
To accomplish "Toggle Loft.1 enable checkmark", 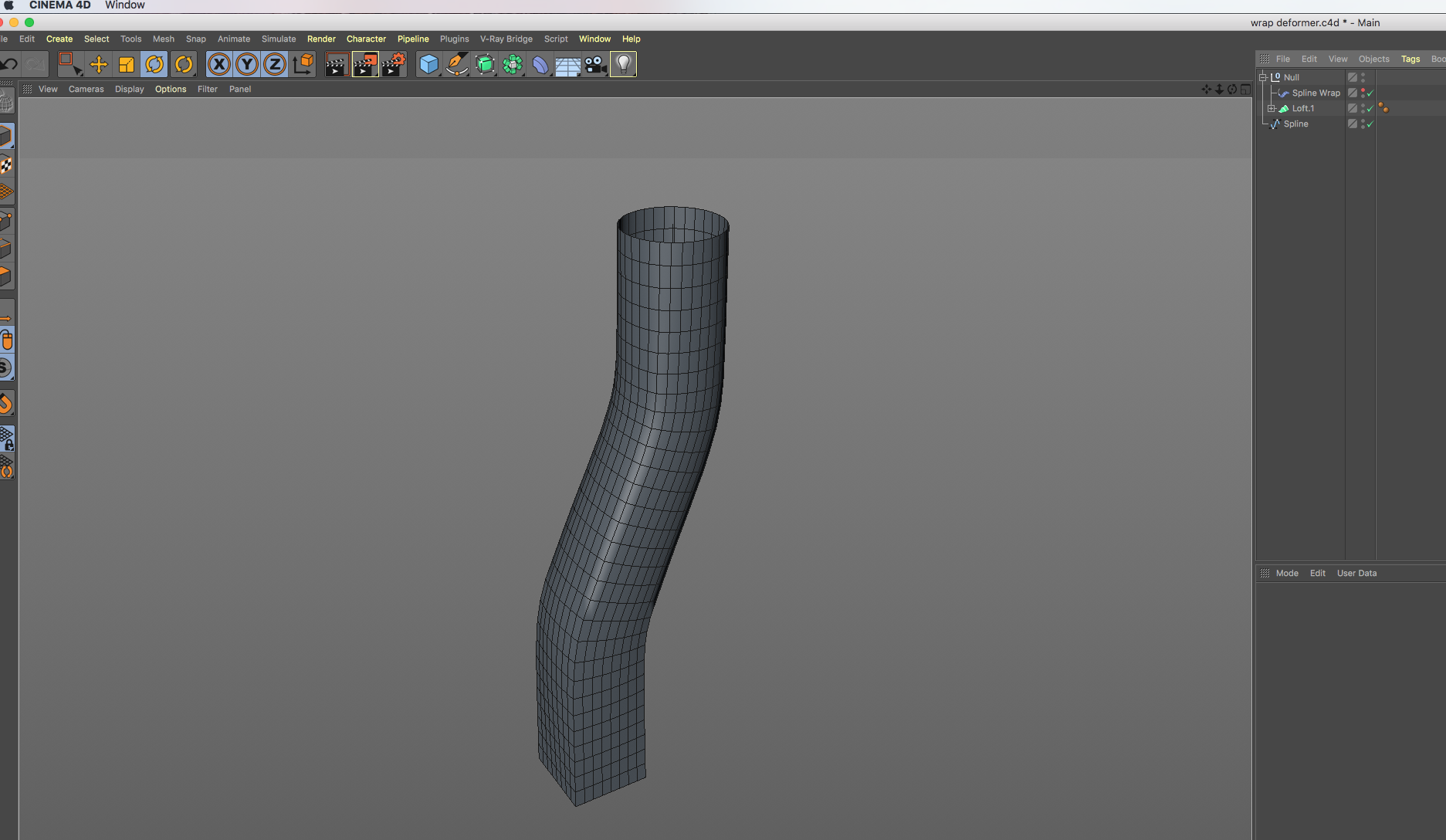I will point(1370,109).
